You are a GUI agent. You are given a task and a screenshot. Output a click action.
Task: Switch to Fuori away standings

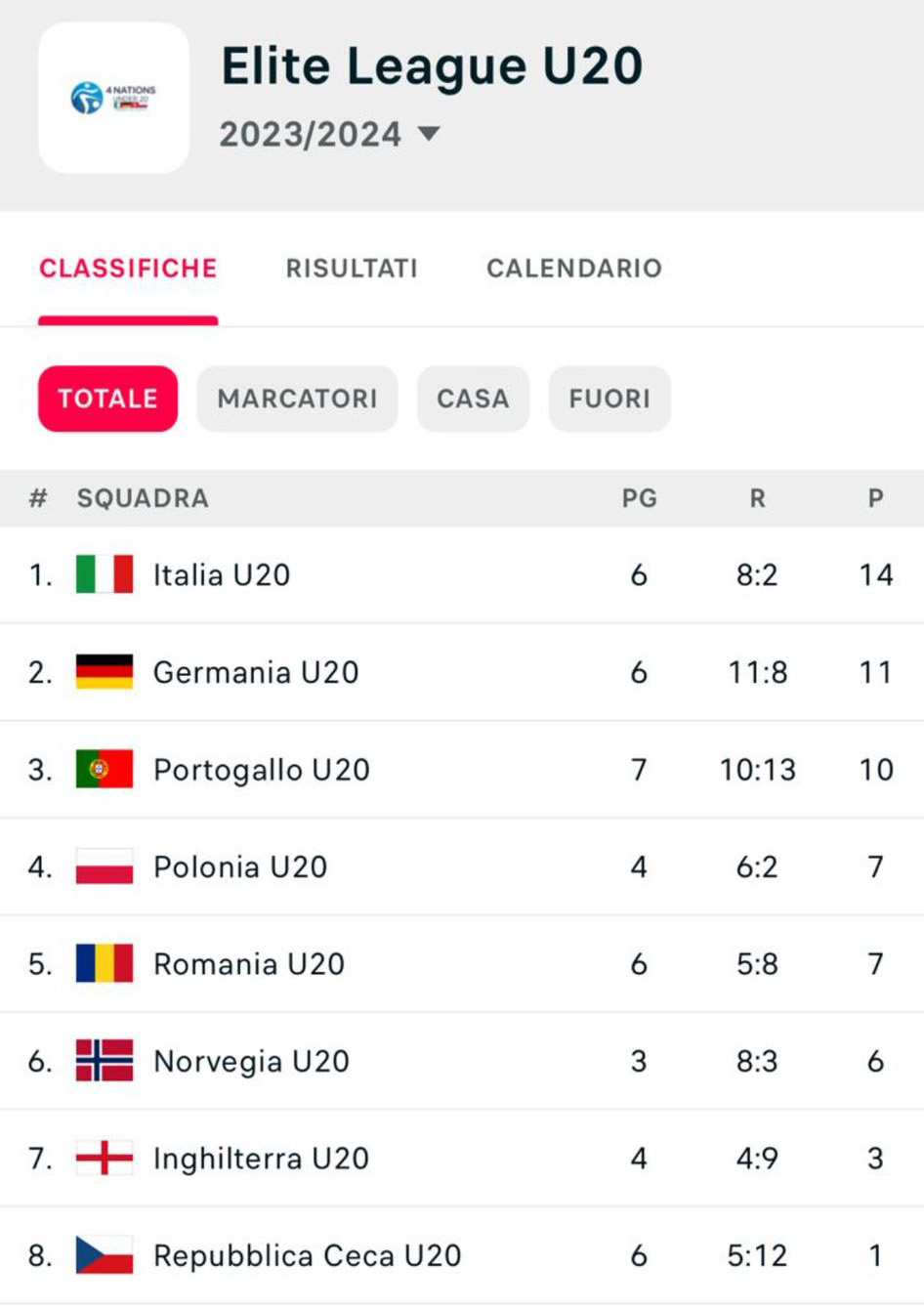609,399
